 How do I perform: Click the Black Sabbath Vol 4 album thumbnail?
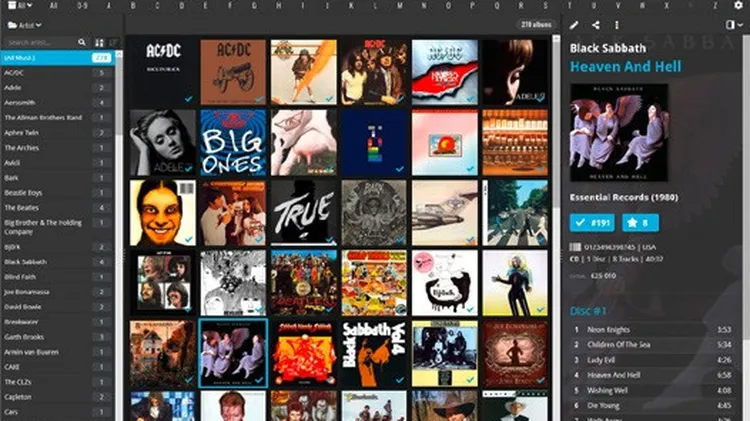point(374,354)
